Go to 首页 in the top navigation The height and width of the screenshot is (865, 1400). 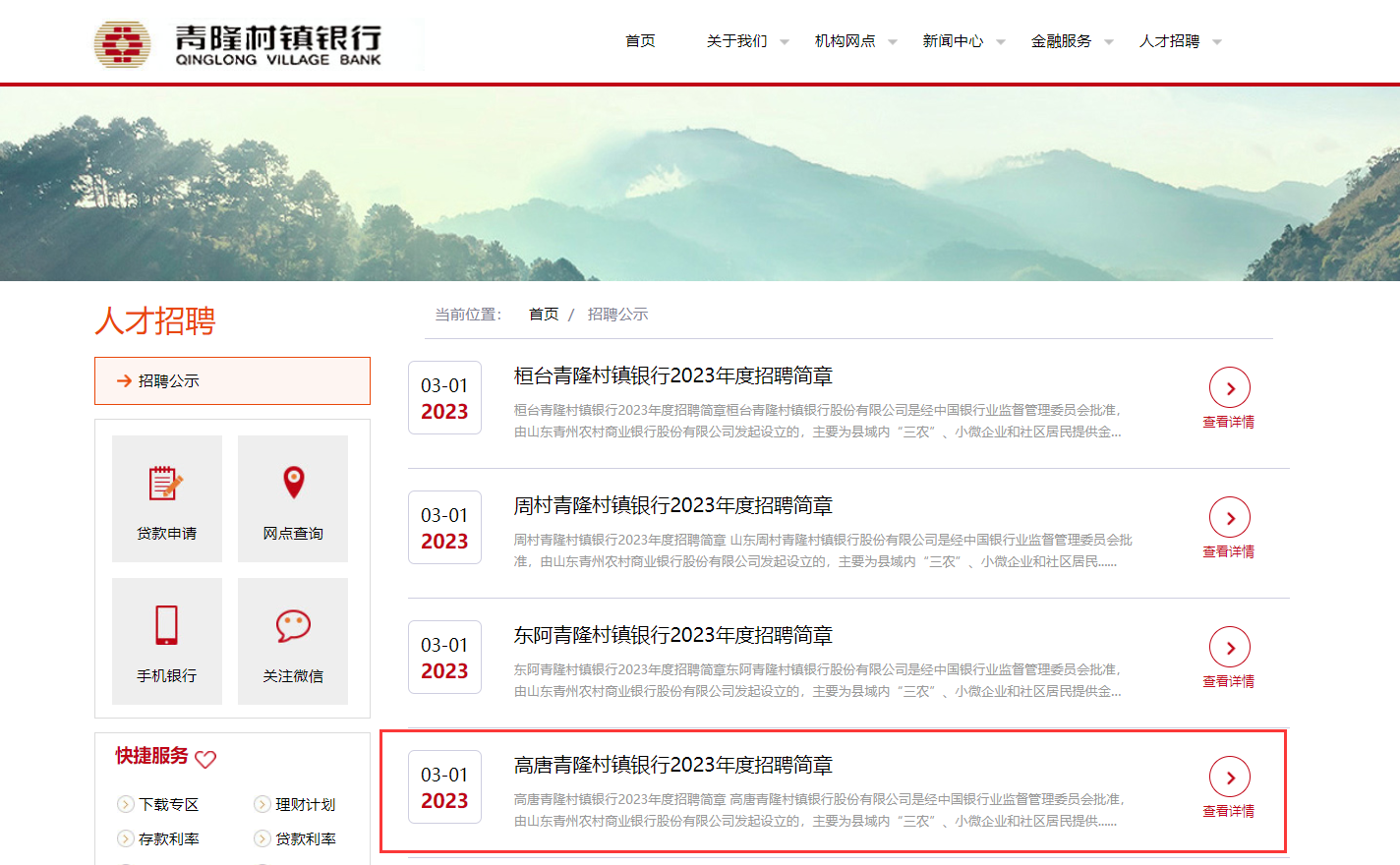(640, 40)
